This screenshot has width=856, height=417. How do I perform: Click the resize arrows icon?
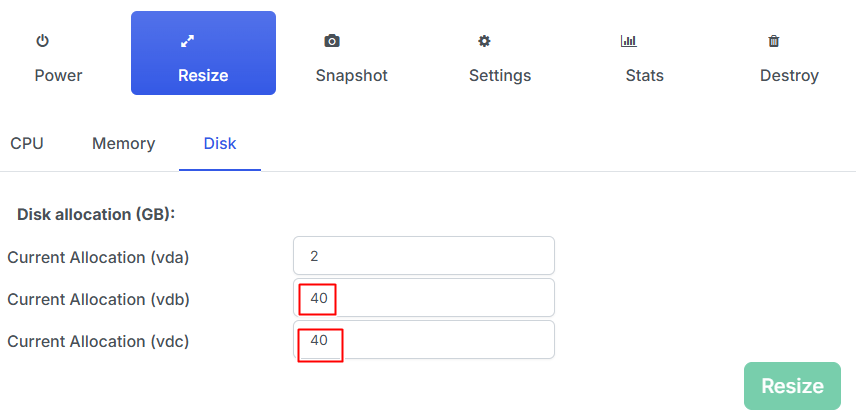click(x=185, y=41)
